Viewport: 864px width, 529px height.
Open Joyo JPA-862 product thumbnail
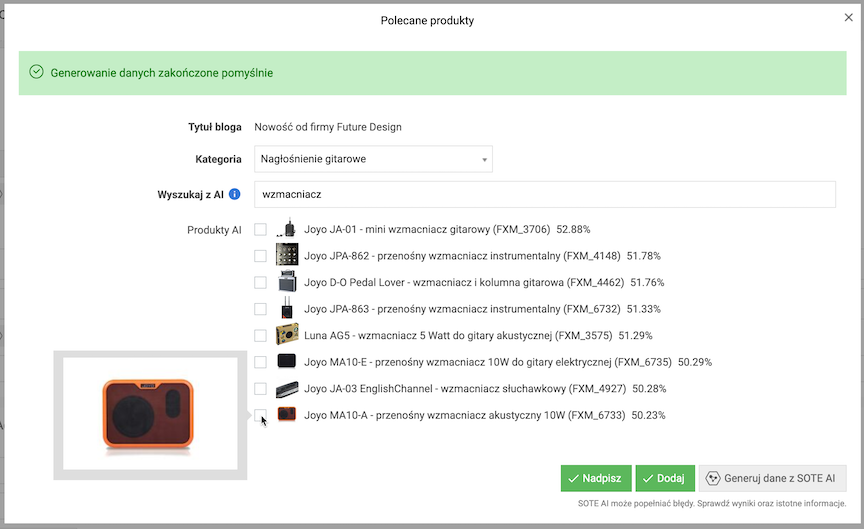click(x=287, y=255)
